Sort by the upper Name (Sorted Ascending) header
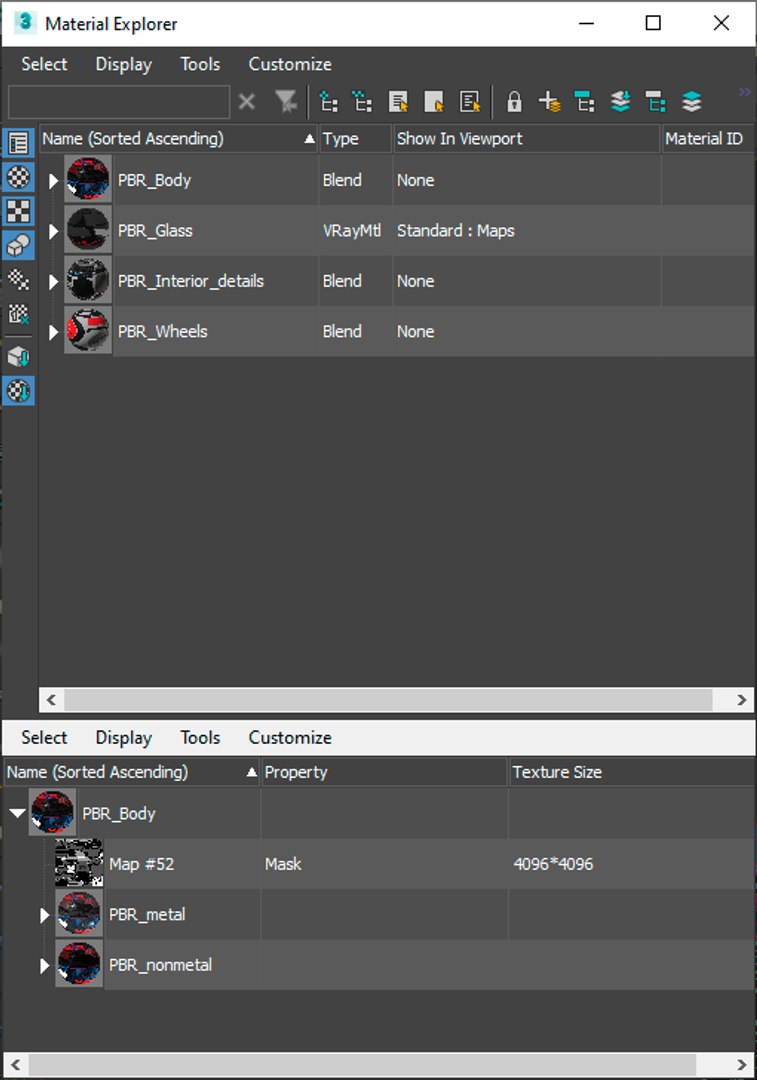Viewport: 757px width, 1080px height. [178, 139]
